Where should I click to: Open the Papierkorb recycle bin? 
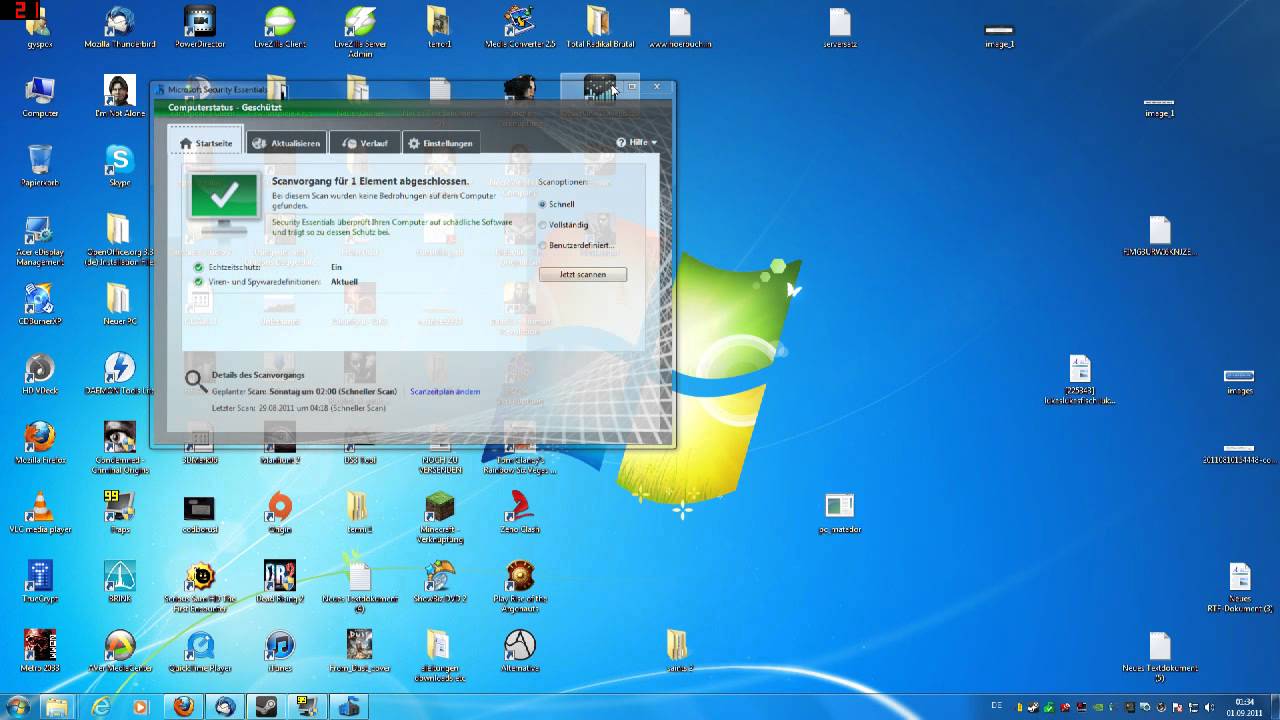coord(40,166)
